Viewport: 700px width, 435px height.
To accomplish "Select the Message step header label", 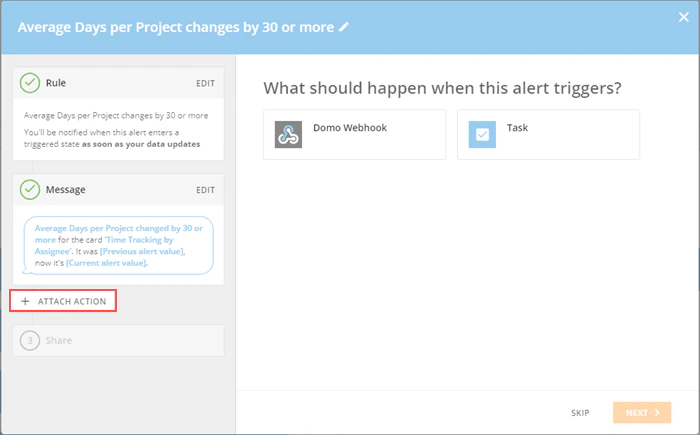I will click(66, 190).
